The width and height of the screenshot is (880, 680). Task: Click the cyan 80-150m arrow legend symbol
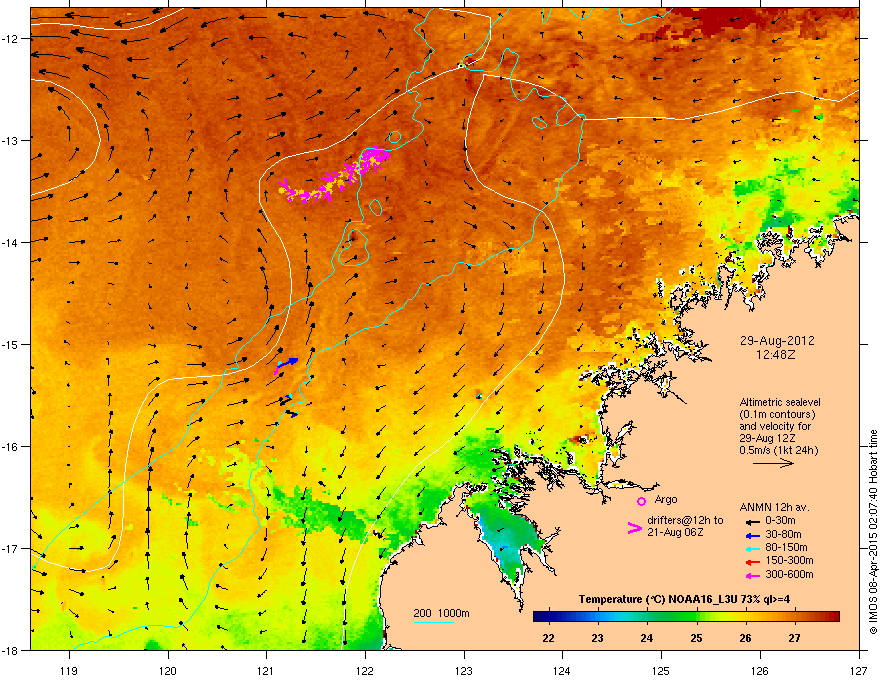coord(751,548)
